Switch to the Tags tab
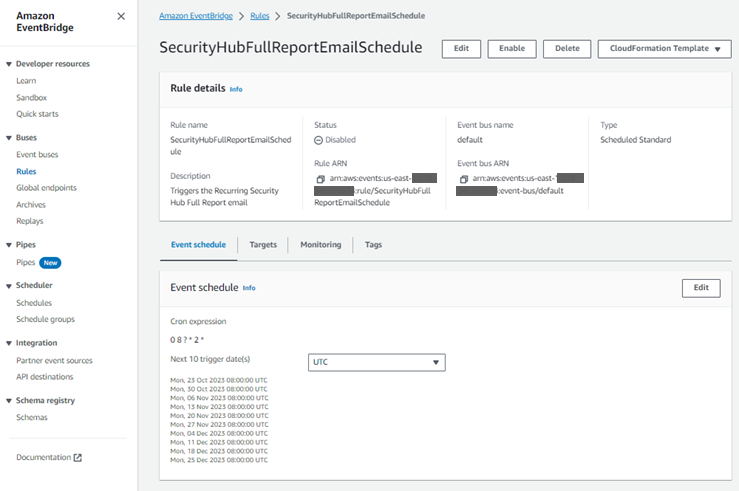Viewport: 739px width, 491px height. 373,245
